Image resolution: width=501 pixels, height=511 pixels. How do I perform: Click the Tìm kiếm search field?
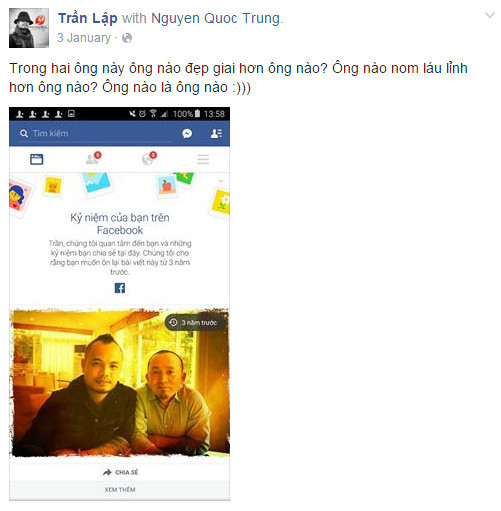click(97, 134)
